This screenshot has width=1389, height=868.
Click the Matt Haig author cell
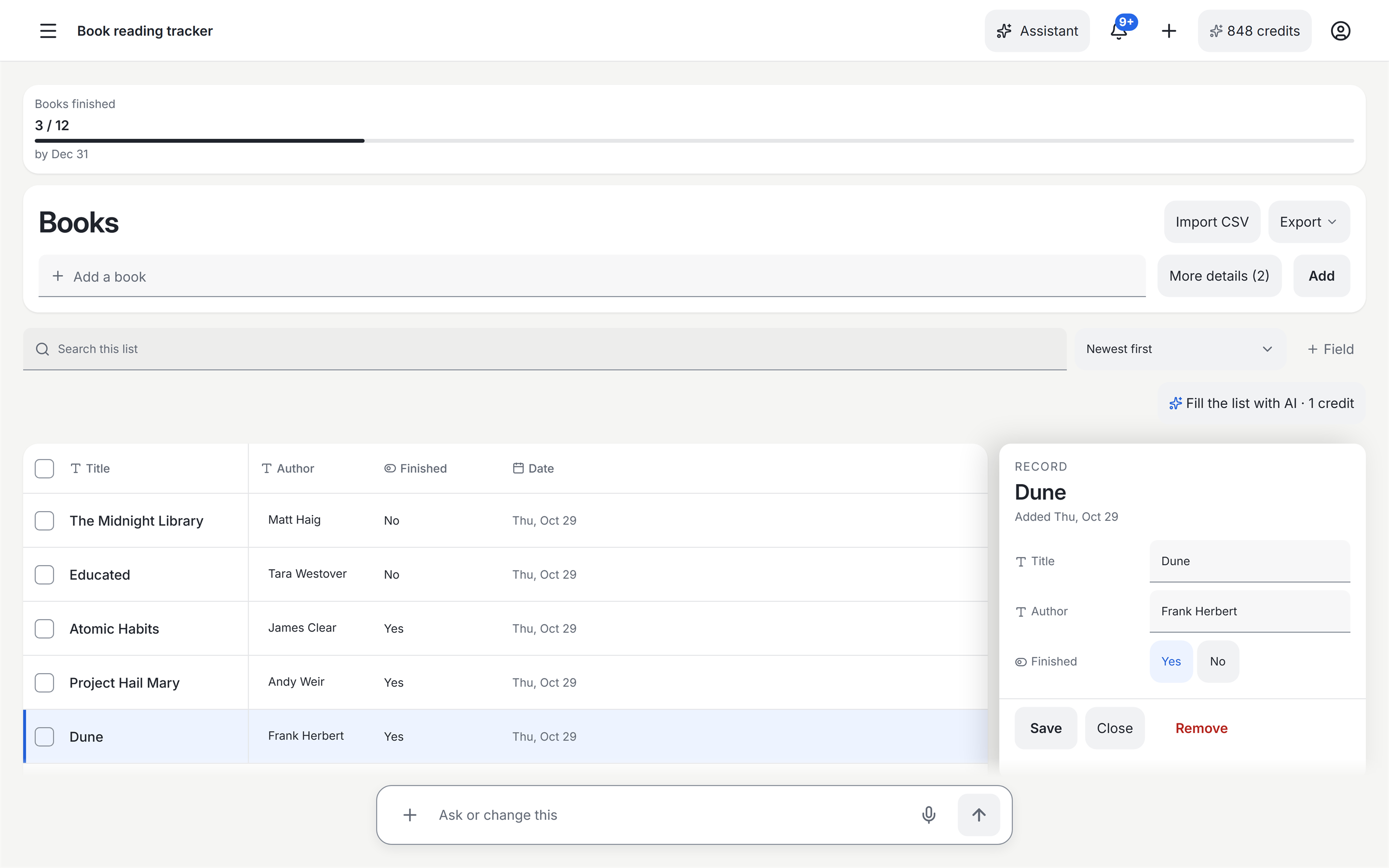point(295,519)
